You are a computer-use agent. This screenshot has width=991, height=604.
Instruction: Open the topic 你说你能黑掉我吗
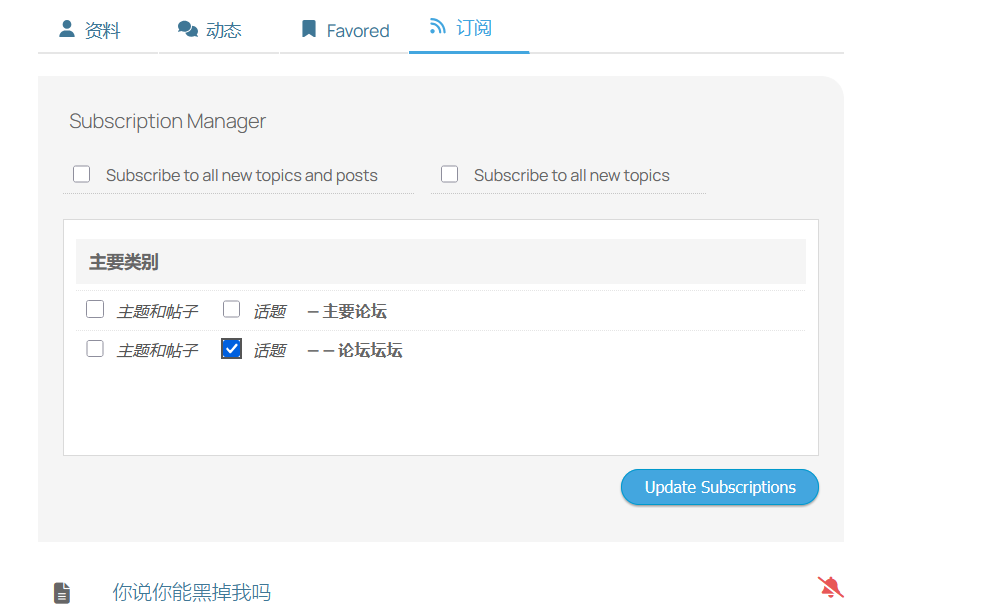coord(192,592)
